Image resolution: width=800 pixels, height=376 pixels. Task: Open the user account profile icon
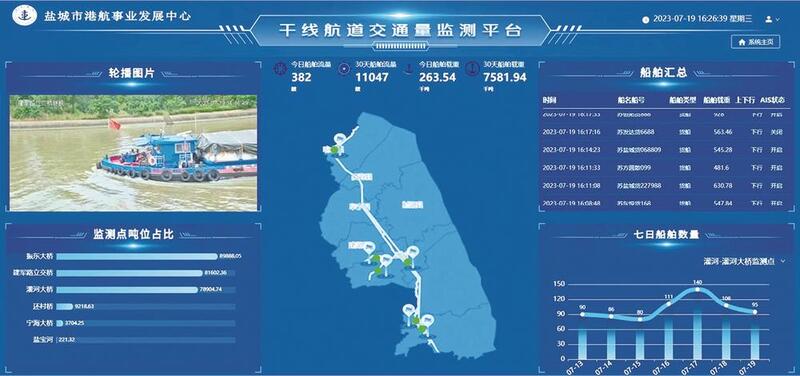coord(768,19)
